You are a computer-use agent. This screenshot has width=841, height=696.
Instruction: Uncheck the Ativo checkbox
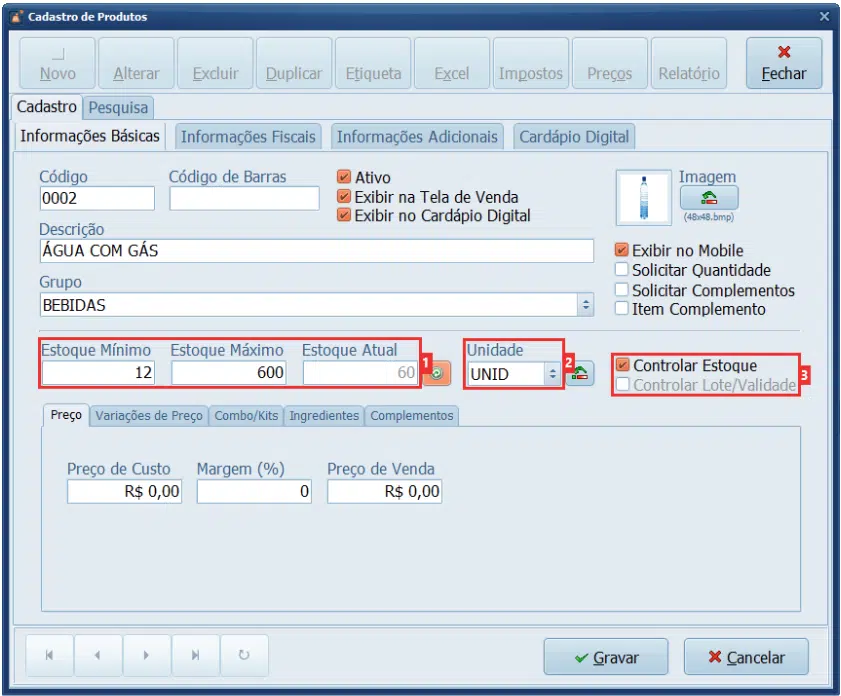(x=343, y=177)
